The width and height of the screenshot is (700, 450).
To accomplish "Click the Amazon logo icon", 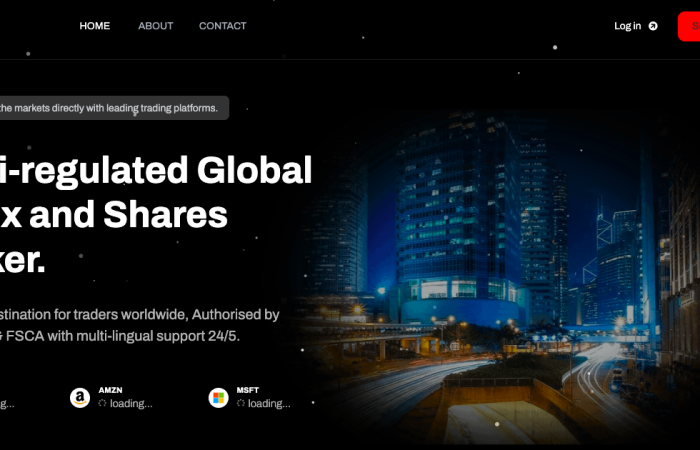I will pos(80,397).
